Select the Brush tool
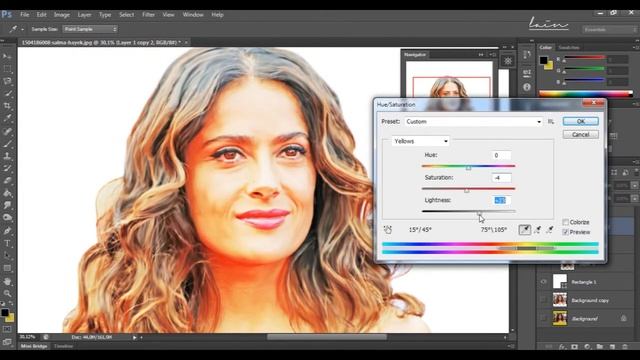640x360 pixels. pos(7,143)
